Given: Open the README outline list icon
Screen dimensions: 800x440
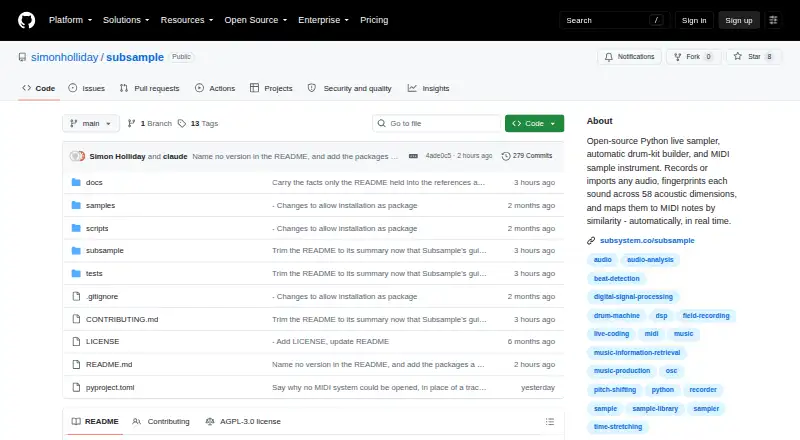Looking at the screenshot, I should pos(549,422).
